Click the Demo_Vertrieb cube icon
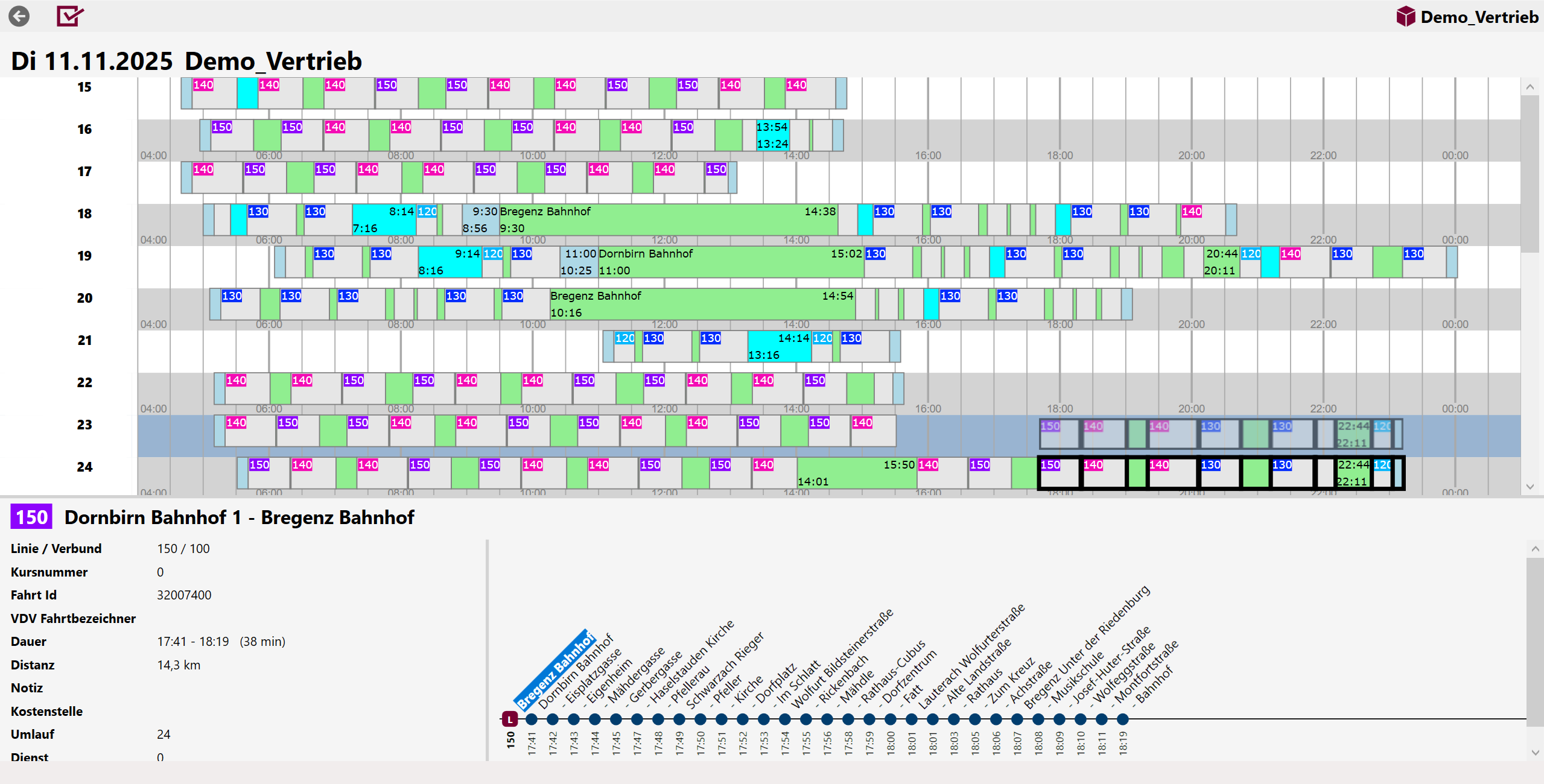 (1405, 17)
